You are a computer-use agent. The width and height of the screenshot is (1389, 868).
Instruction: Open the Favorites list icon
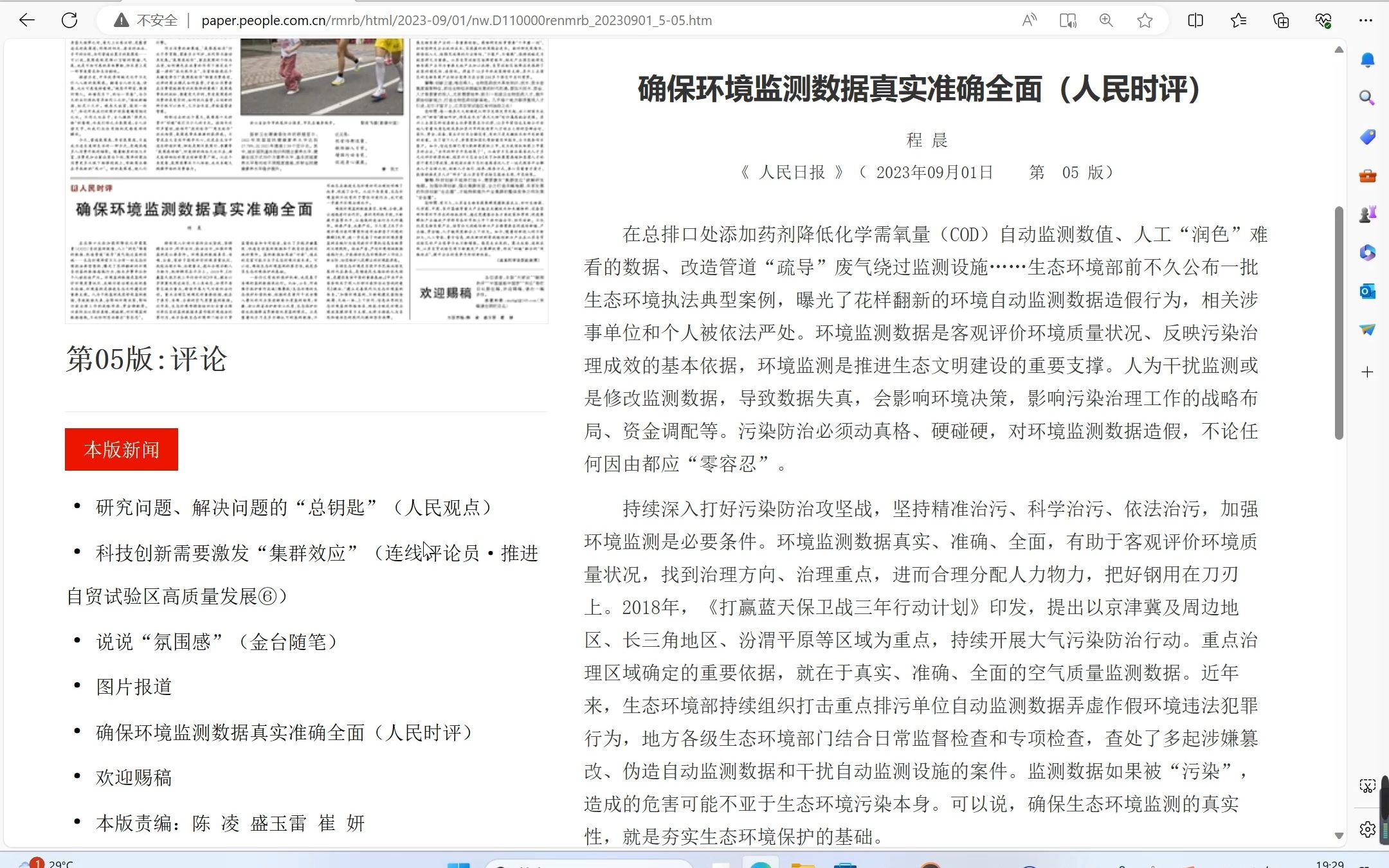[x=1238, y=20]
